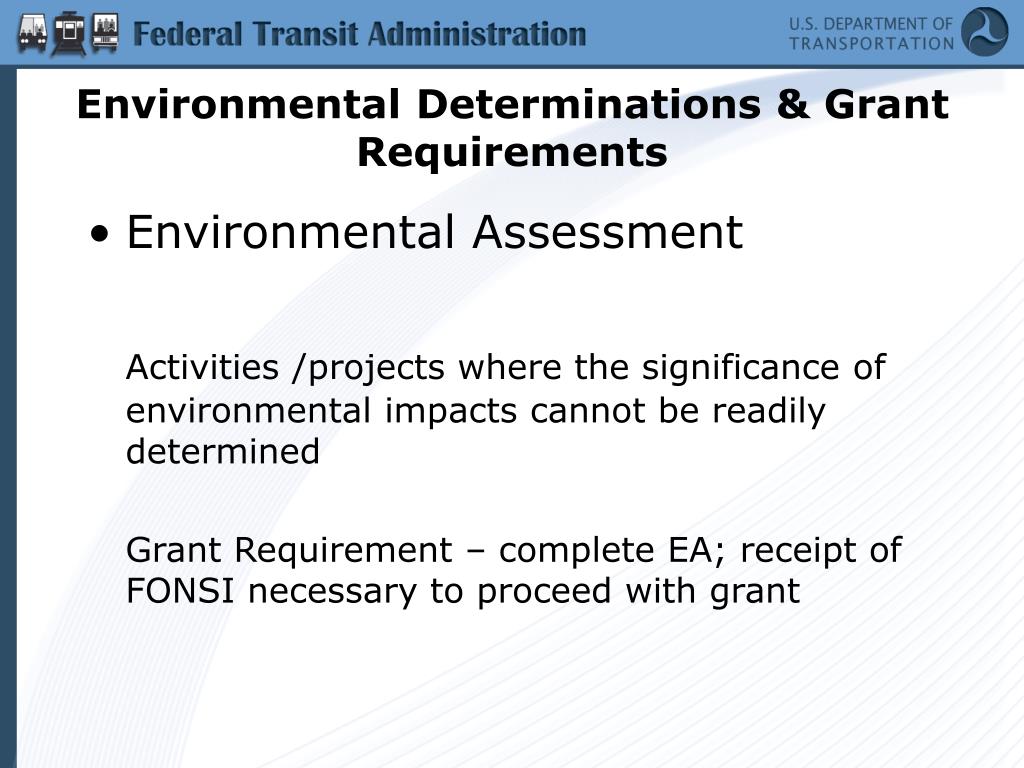Click the slide title 'Environmental Determinations & Grant'
1024x768 pixels.
513,104
